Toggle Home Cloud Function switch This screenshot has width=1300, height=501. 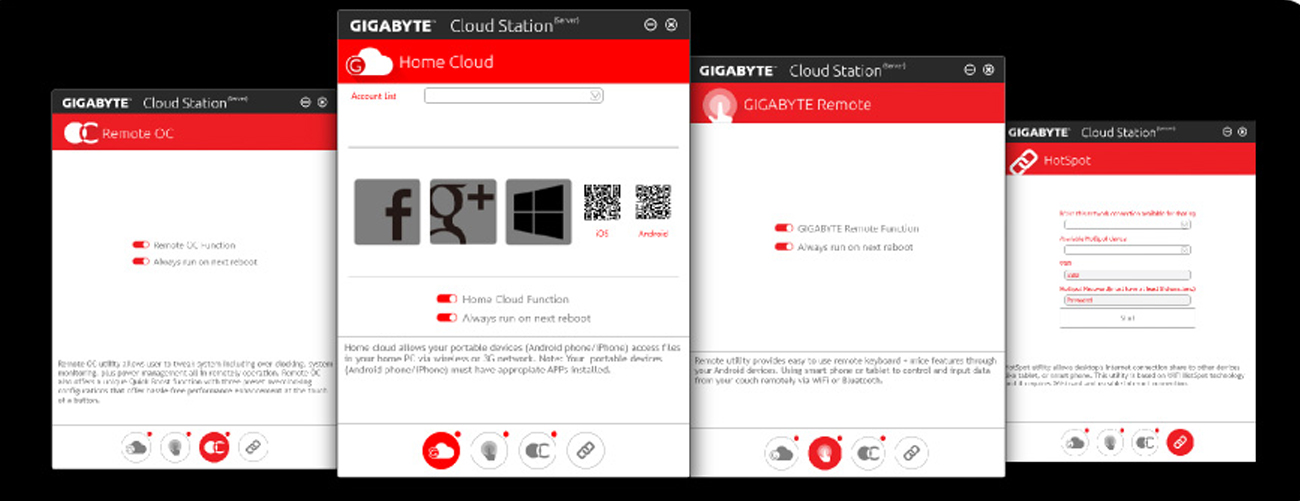point(447,299)
